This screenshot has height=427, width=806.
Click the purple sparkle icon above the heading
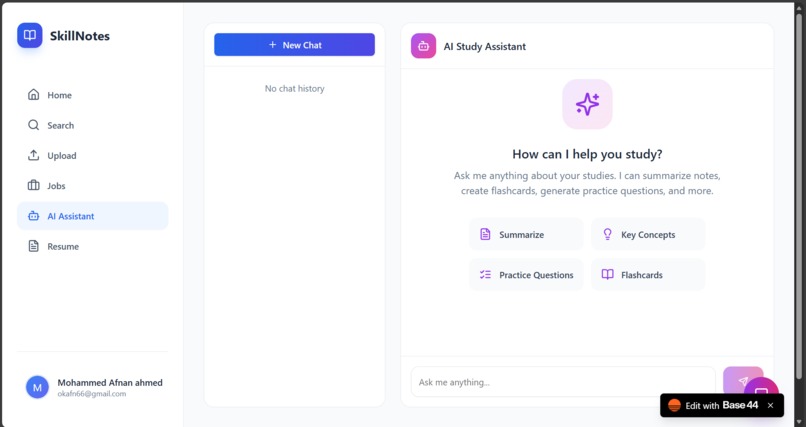click(x=587, y=104)
